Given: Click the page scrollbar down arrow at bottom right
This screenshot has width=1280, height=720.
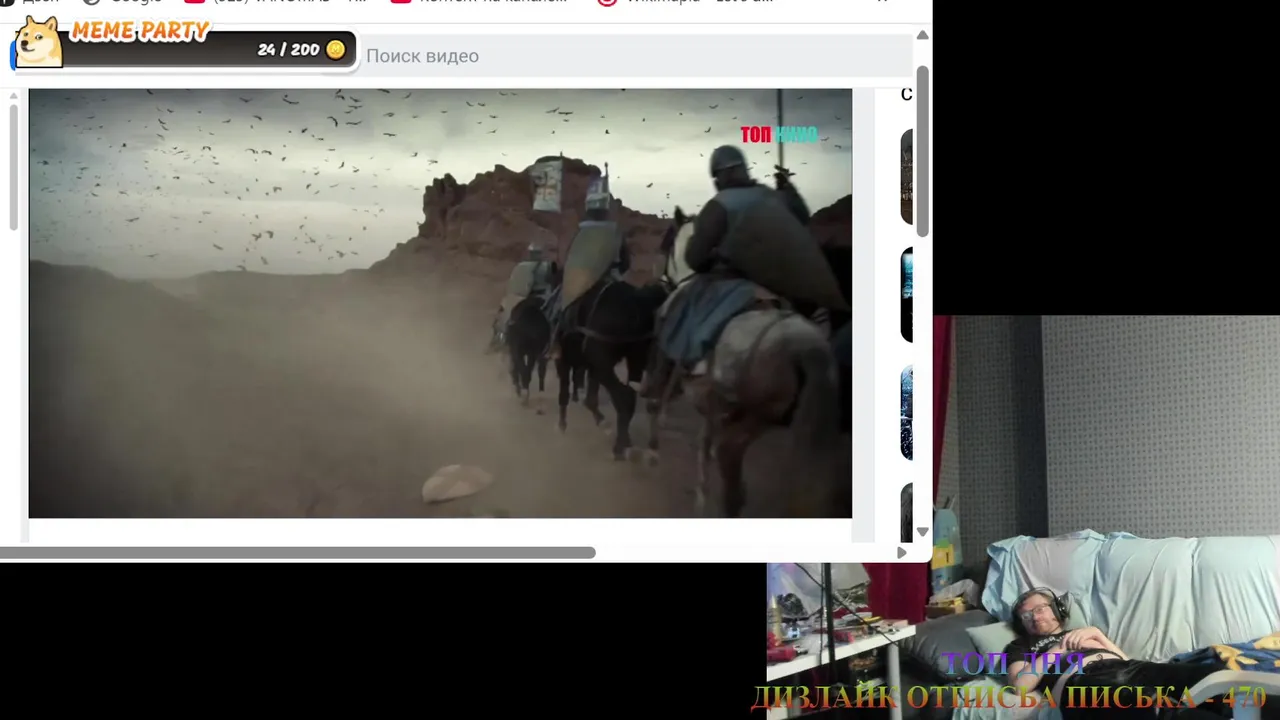Looking at the screenshot, I should coord(923,531).
